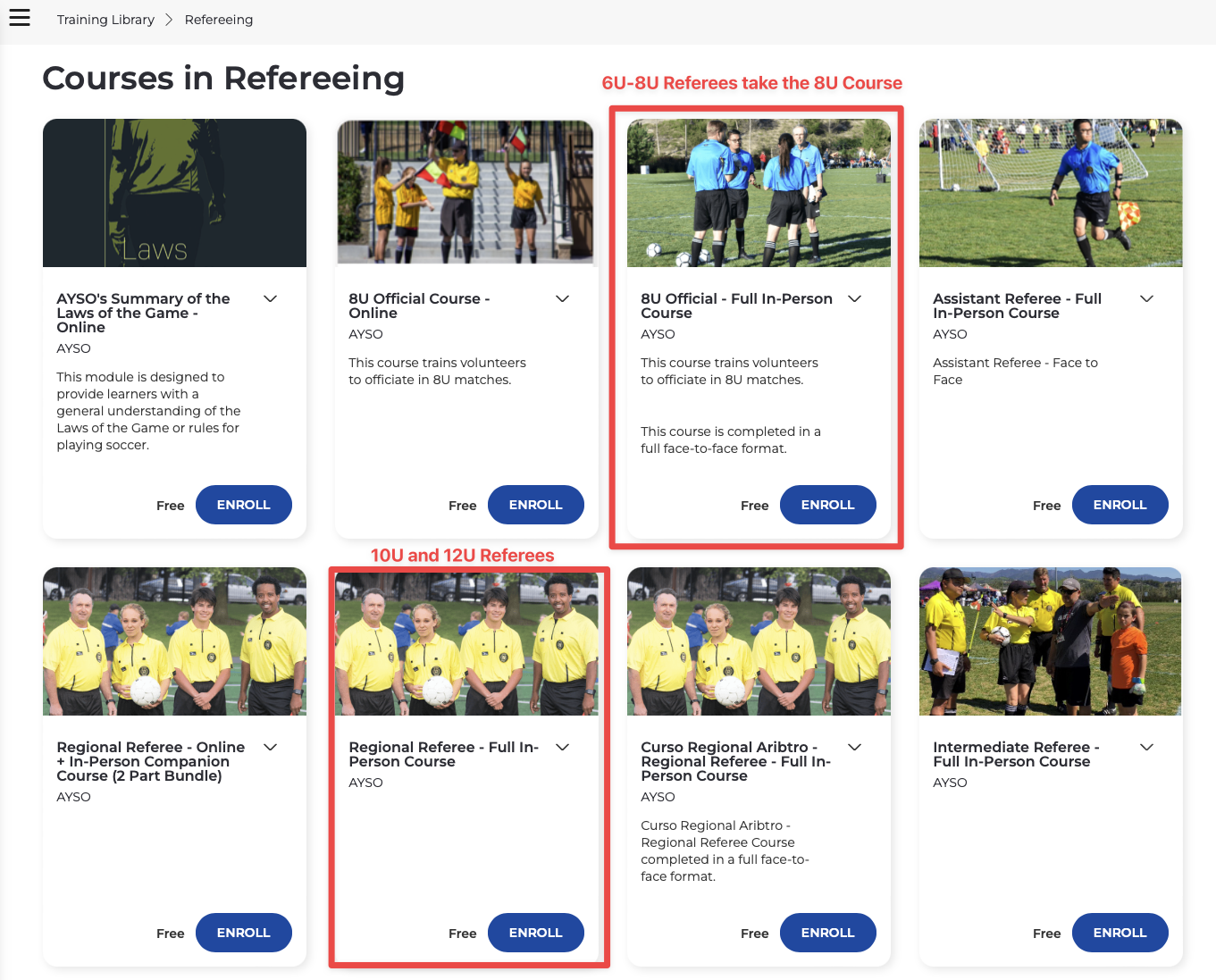Expand the 8U Official Course Online chevron
1216x980 pixels.
(562, 298)
